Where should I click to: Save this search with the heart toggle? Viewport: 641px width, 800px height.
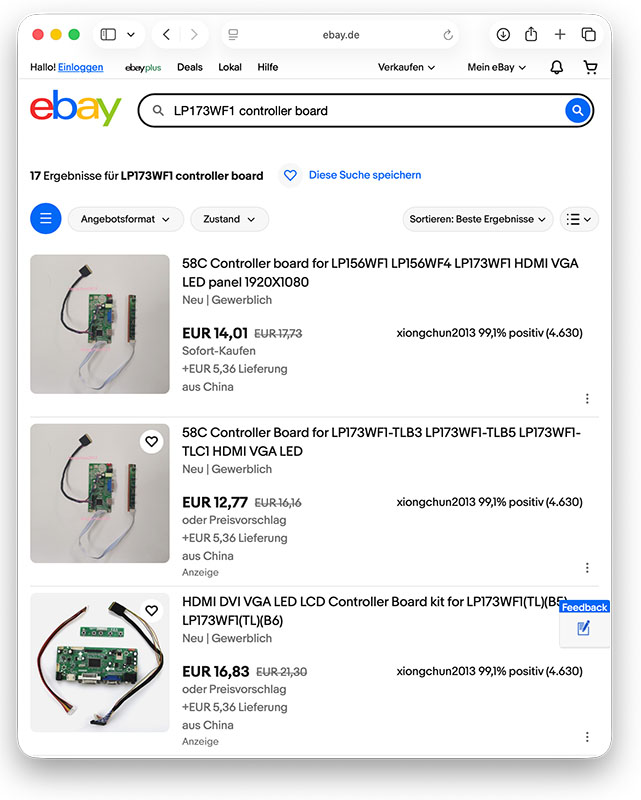[290, 175]
